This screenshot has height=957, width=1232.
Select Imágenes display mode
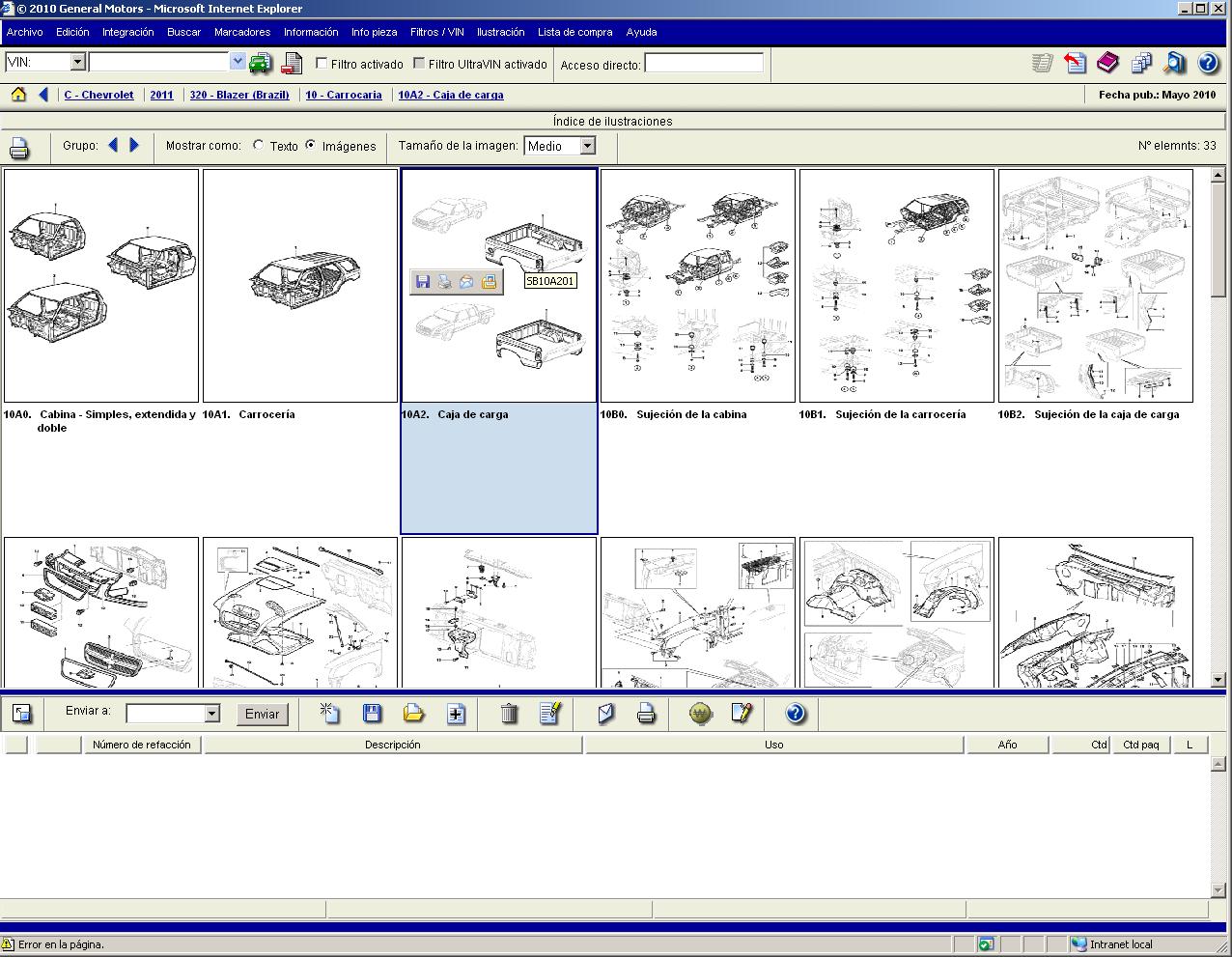point(311,145)
